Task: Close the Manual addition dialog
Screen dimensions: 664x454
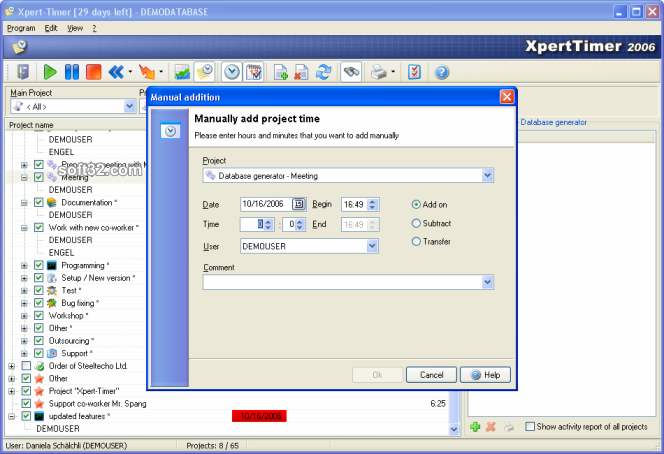Action: click(x=507, y=97)
